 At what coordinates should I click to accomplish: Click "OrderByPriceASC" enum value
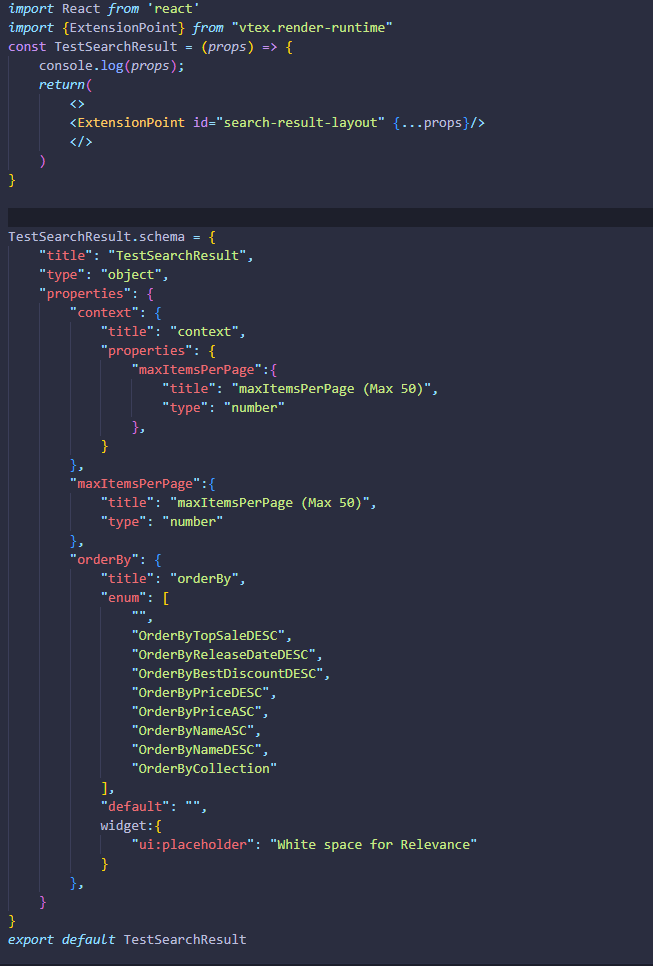pyautogui.click(x=197, y=712)
